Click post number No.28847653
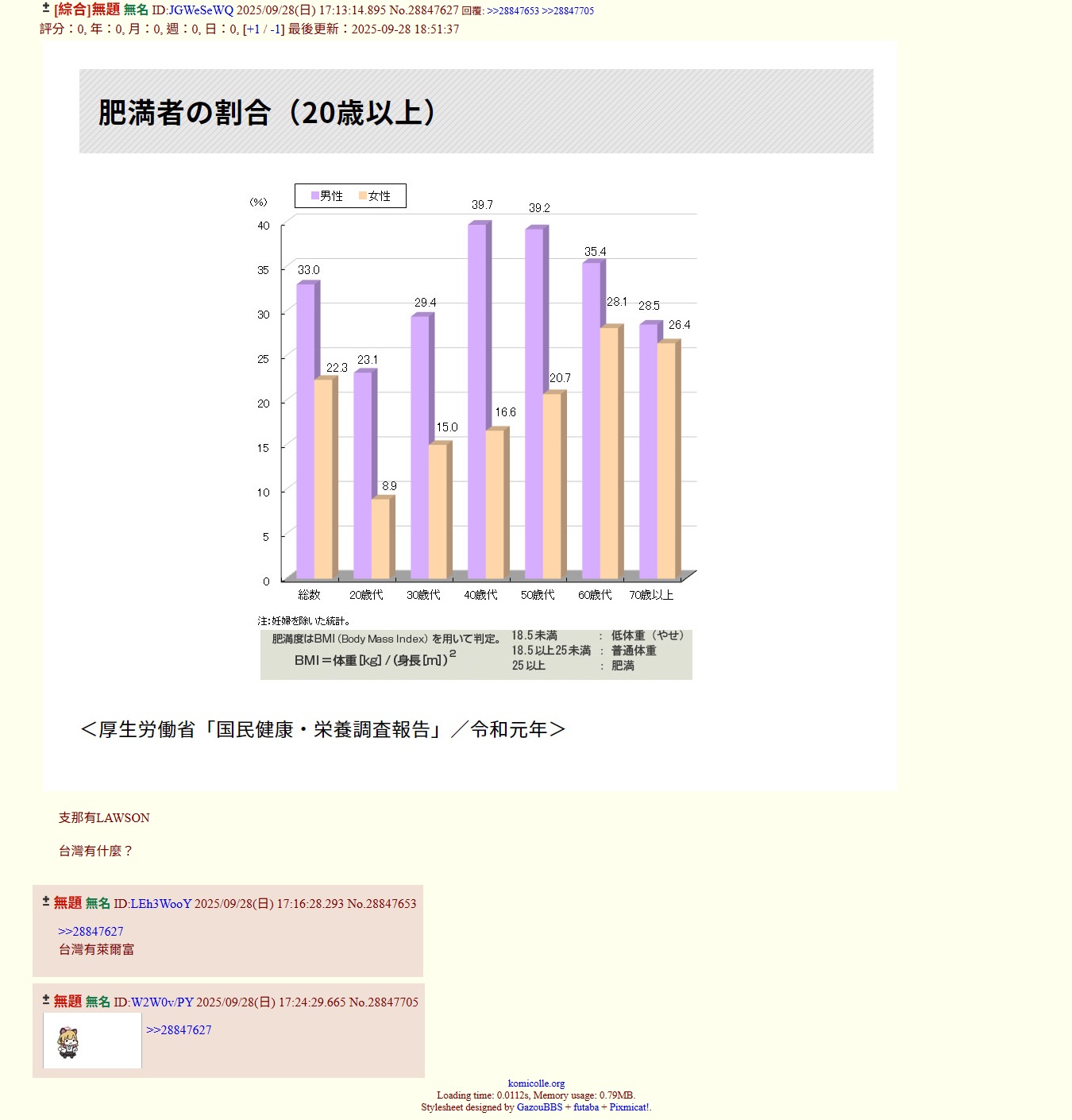1072x1120 pixels. (381, 904)
